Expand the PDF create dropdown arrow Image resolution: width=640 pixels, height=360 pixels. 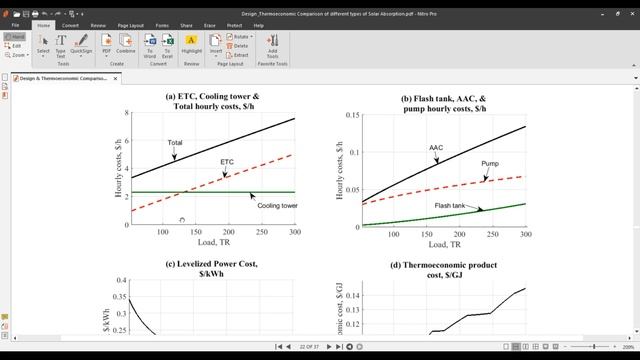[x=107, y=56]
